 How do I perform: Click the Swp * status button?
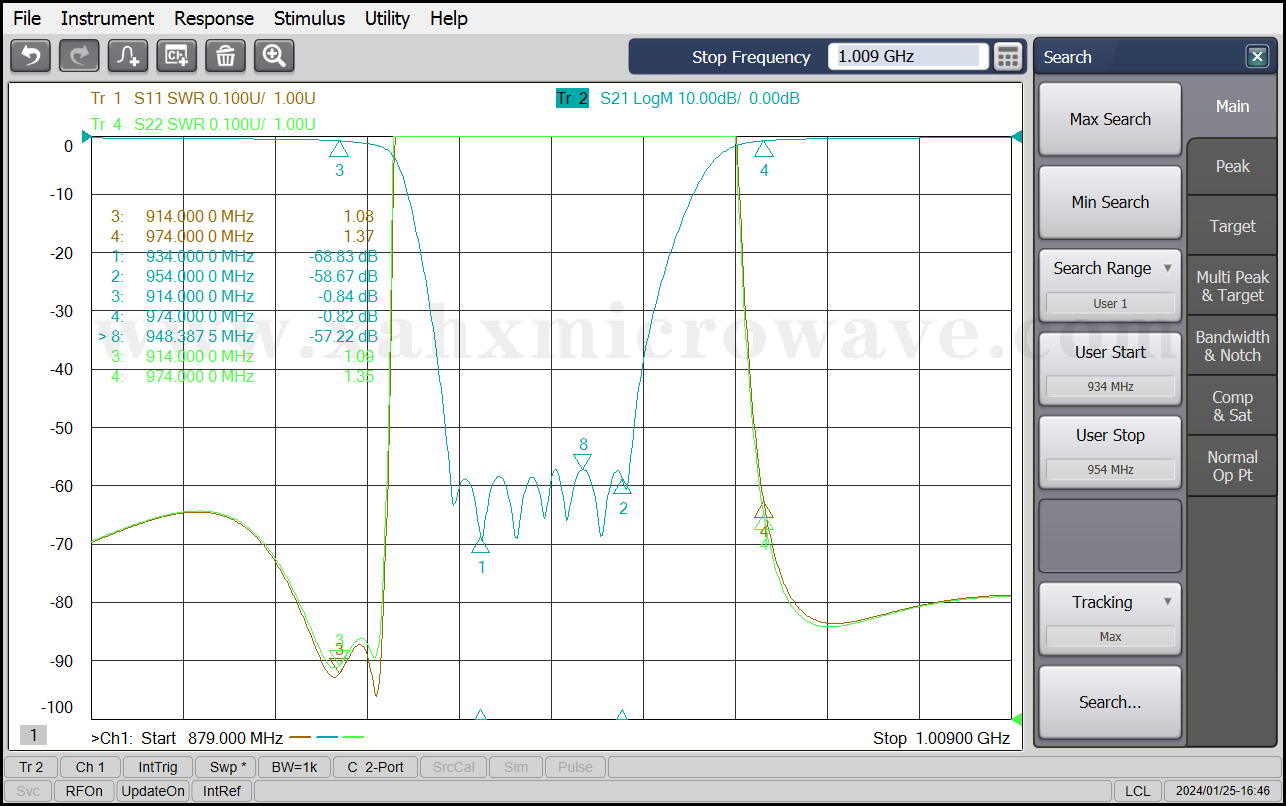tap(224, 767)
